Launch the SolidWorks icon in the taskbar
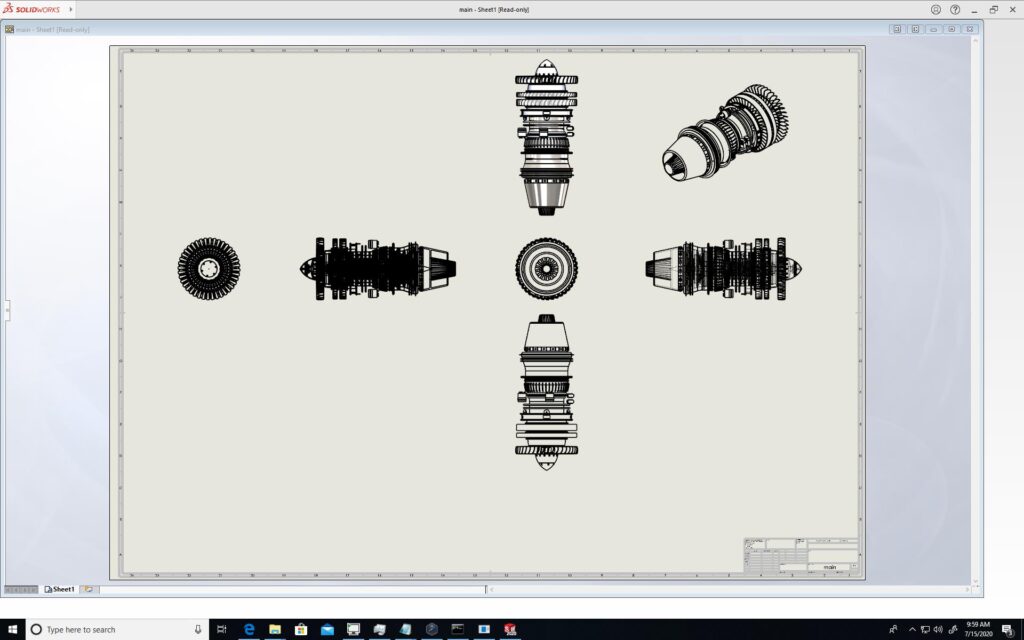The image size is (1024, 640). pos(509,629)
